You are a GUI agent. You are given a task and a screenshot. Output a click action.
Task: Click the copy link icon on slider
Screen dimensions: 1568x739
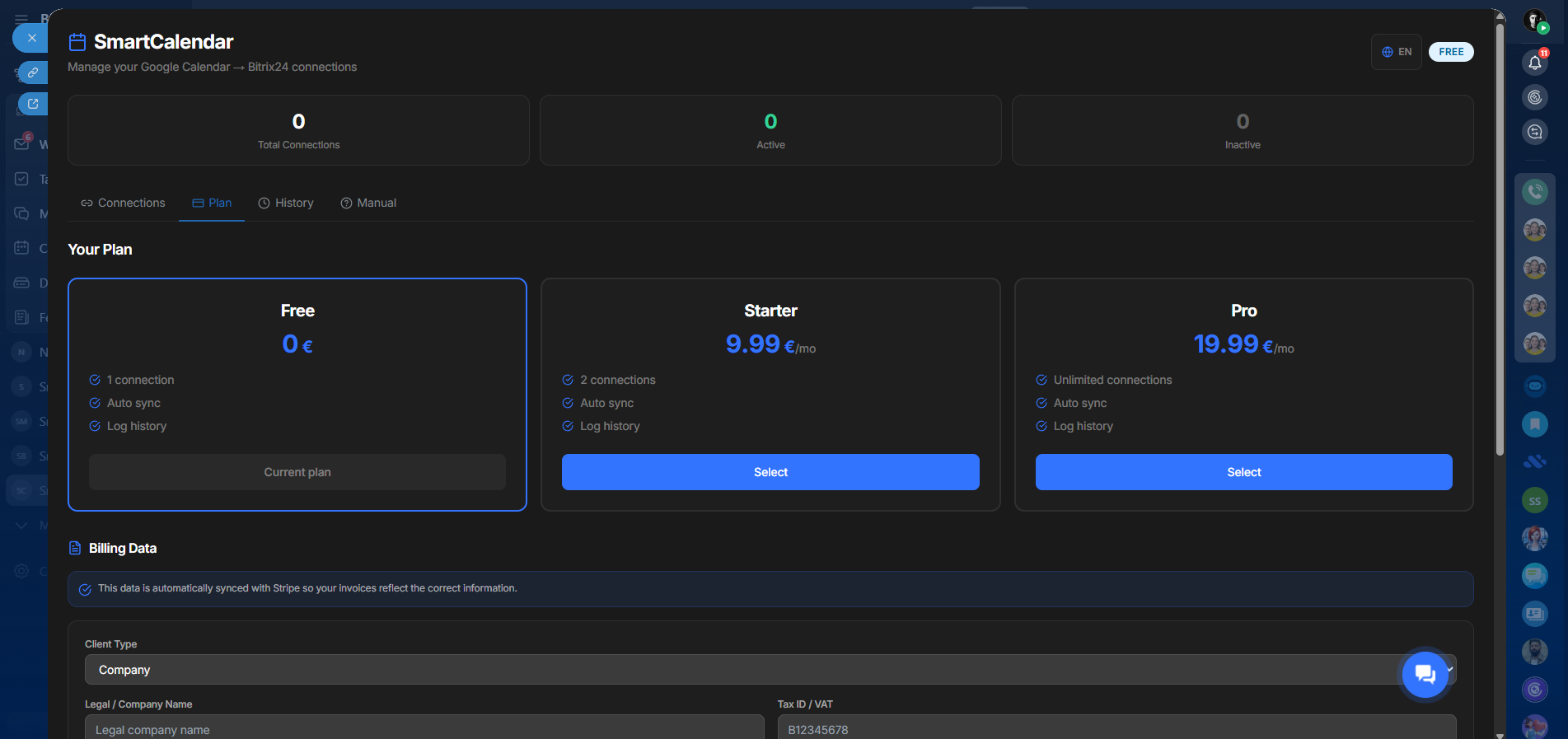pos(33,72)
